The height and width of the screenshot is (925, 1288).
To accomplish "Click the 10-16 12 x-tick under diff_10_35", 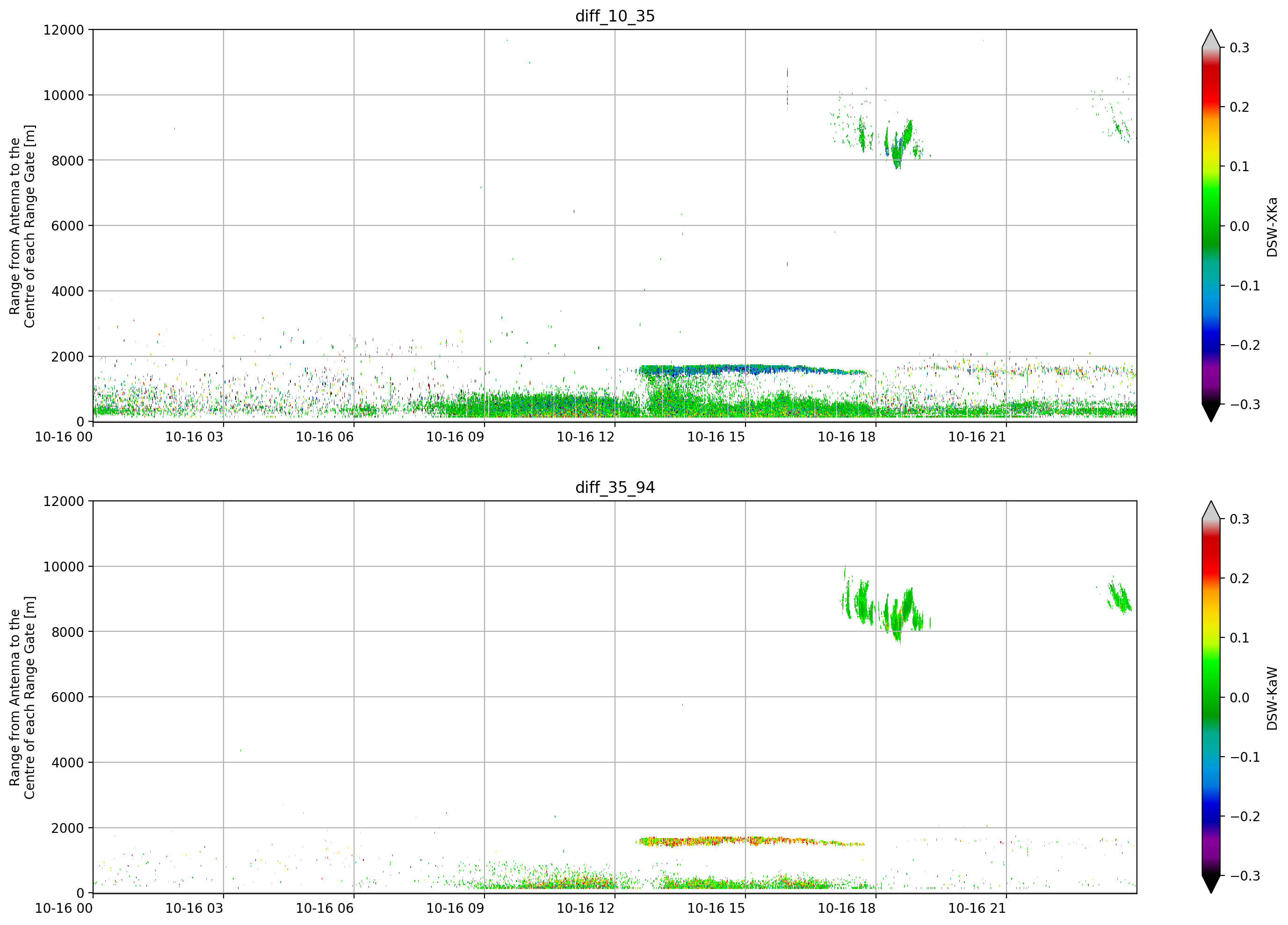I will pyautogui.click(x=586, y=437).
